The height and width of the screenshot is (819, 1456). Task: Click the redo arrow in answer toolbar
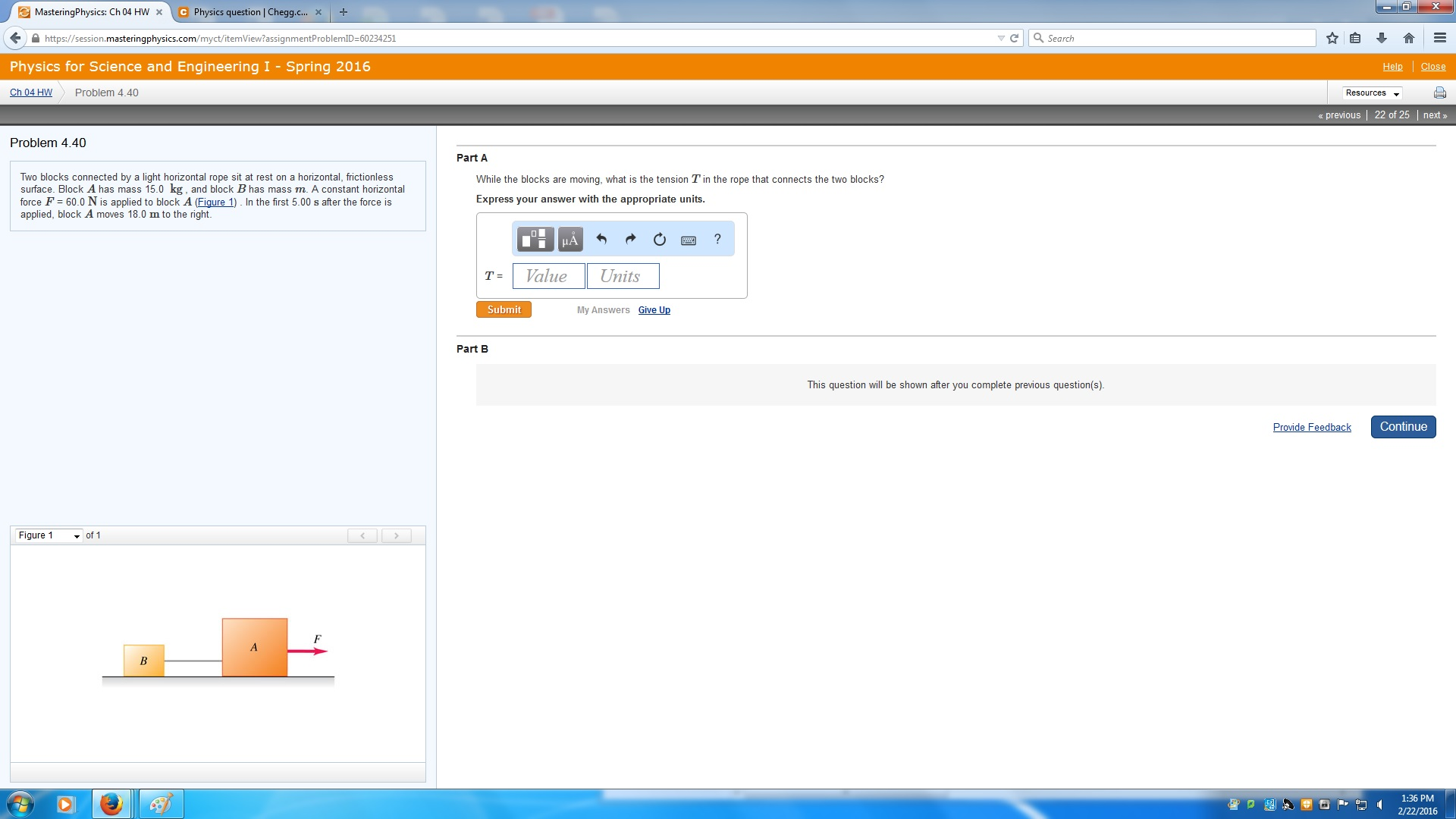(x=630, y=240)
